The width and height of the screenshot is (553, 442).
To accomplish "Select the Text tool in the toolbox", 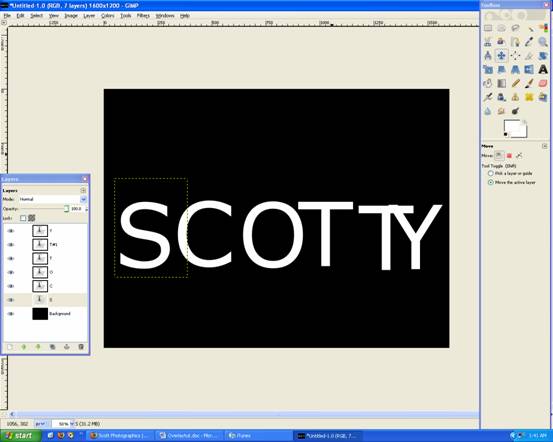I will [543, 69].
